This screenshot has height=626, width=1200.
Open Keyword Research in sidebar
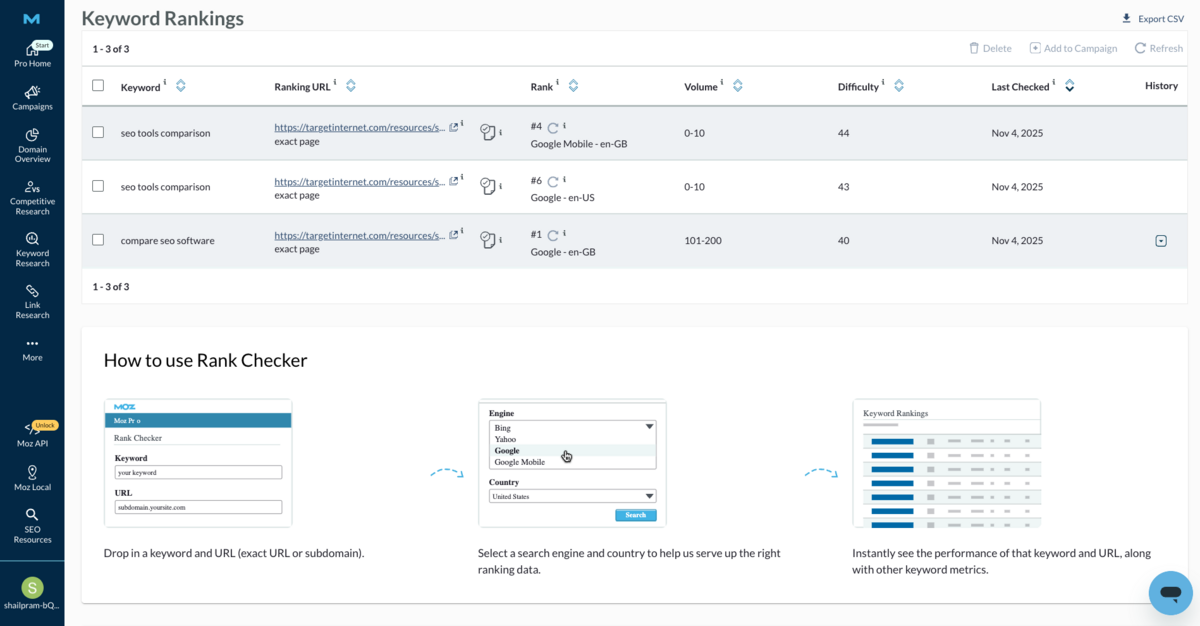point(32,250)
